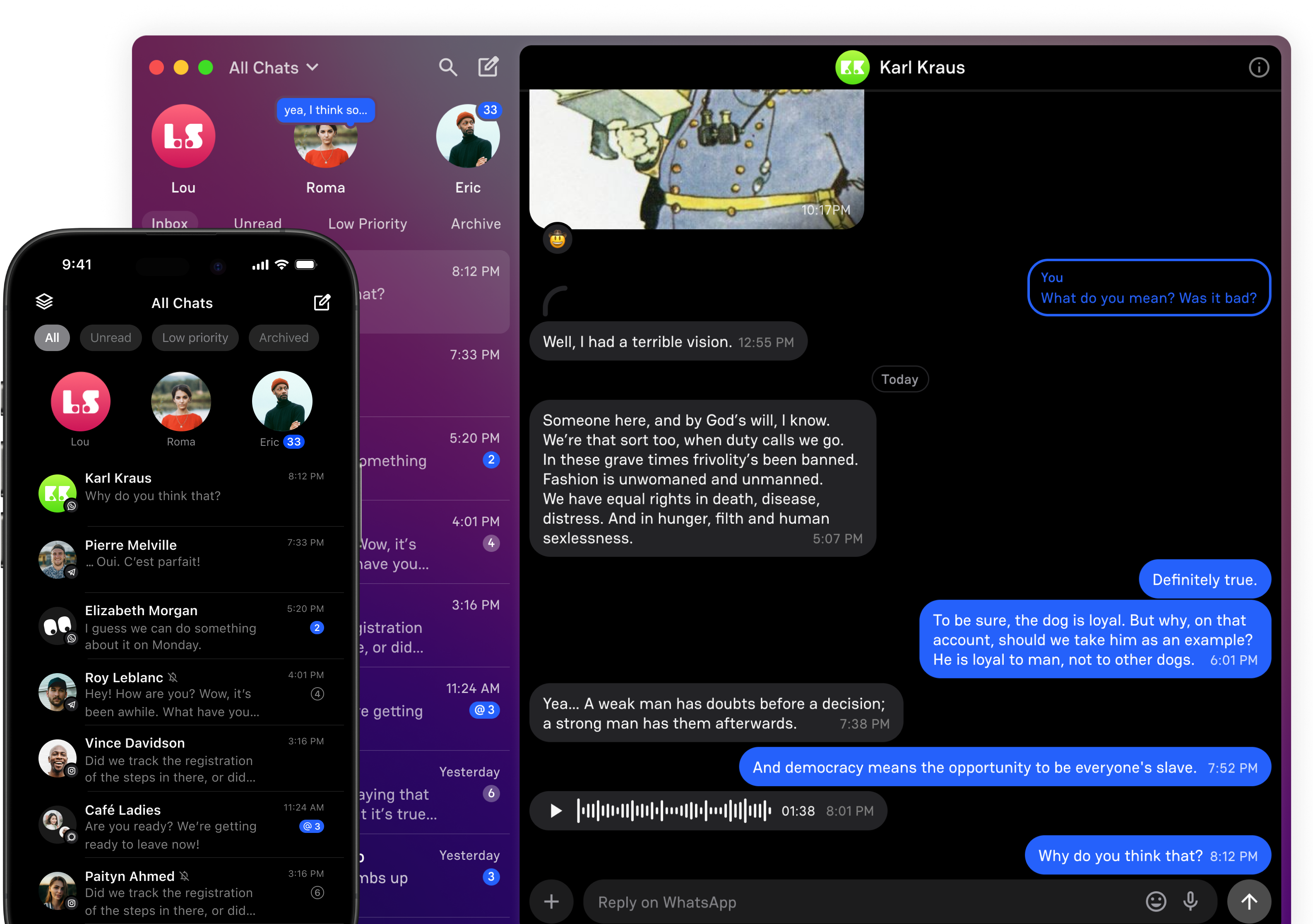The width and height of the screenshot is (1313, 924).
Task: Select desktop chat row timestamped 11:24 AM
Action: [x=435, y=709]
